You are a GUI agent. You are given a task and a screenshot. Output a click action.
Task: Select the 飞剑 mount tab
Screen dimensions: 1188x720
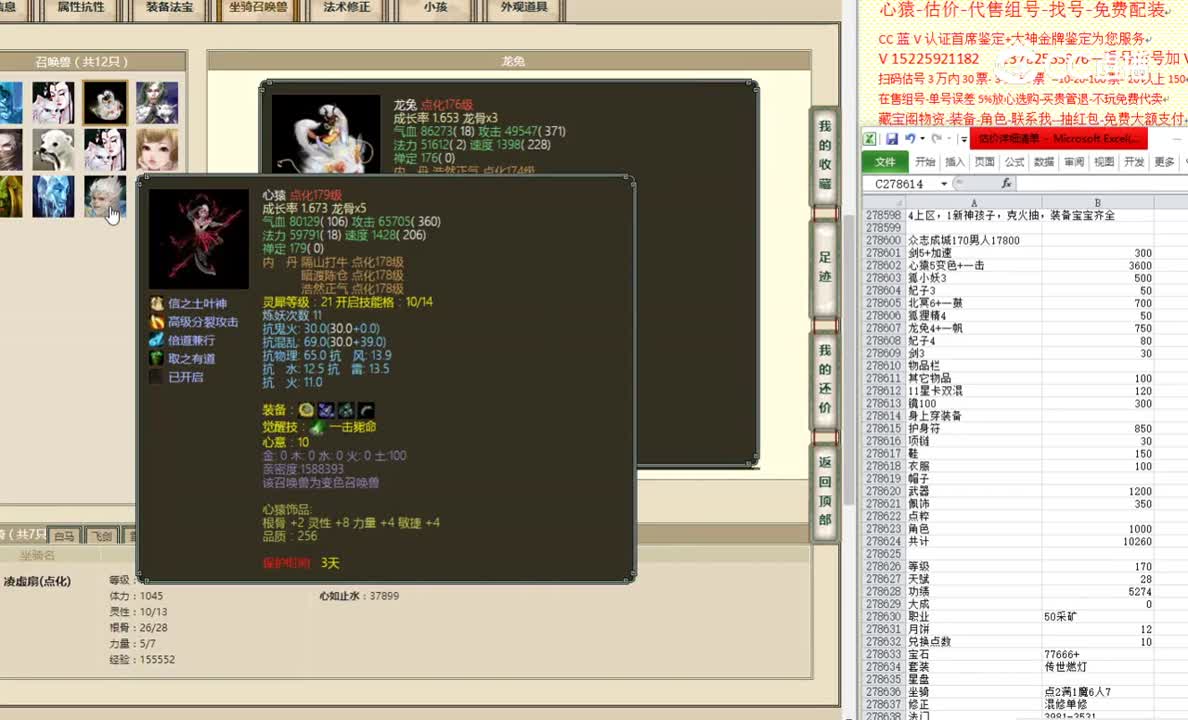[x=102, y=535]
